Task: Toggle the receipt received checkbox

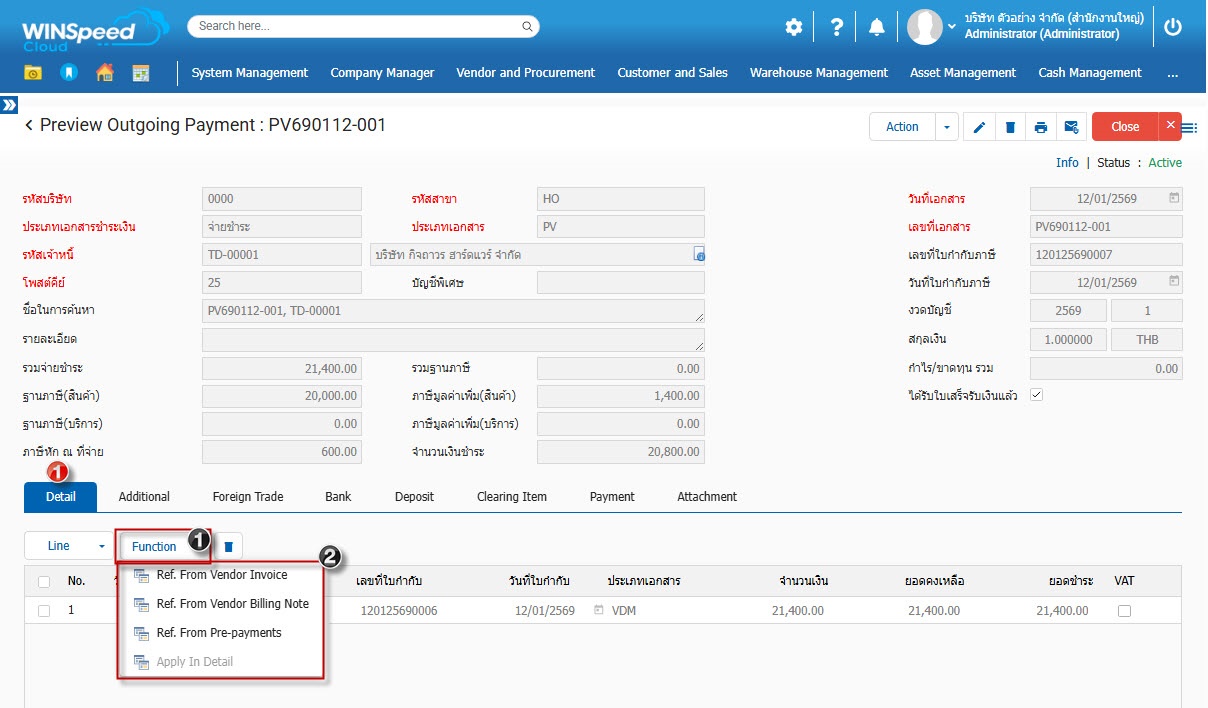Action: (1036, 395)
